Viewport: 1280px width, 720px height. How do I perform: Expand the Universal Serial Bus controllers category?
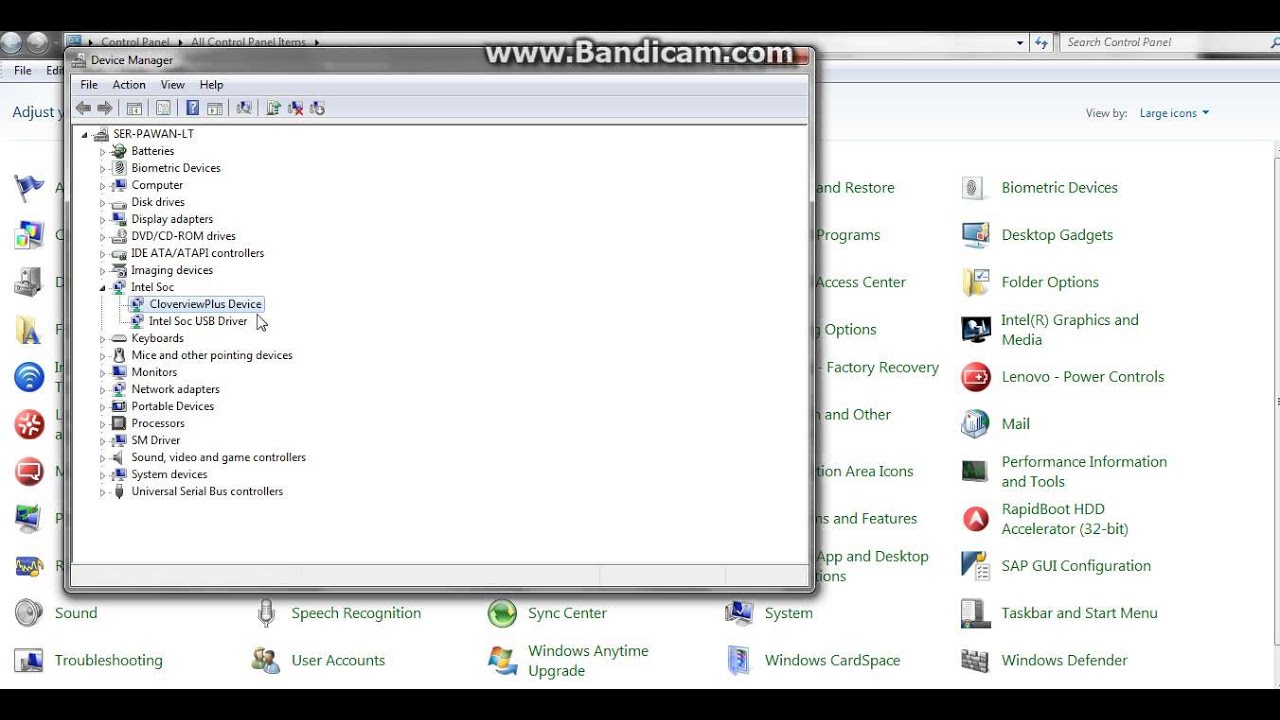coord(102,491)
